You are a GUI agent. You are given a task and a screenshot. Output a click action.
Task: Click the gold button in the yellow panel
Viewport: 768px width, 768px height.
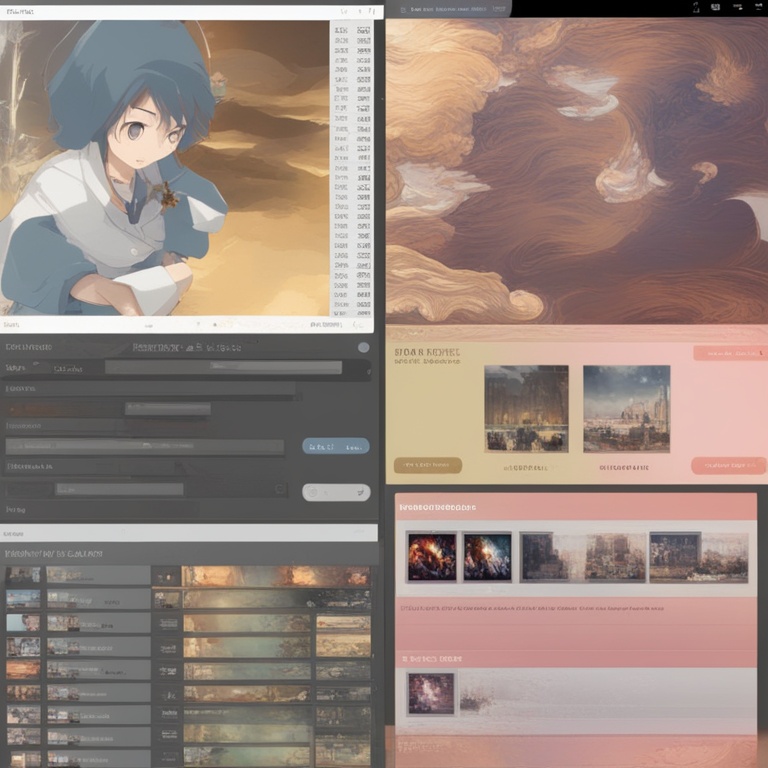click(428, 465)
